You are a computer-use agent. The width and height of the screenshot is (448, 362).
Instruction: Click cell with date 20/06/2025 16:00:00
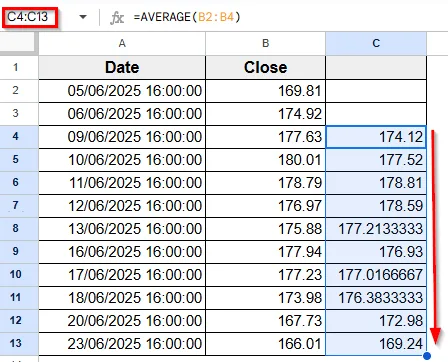(x=122, y=321)
